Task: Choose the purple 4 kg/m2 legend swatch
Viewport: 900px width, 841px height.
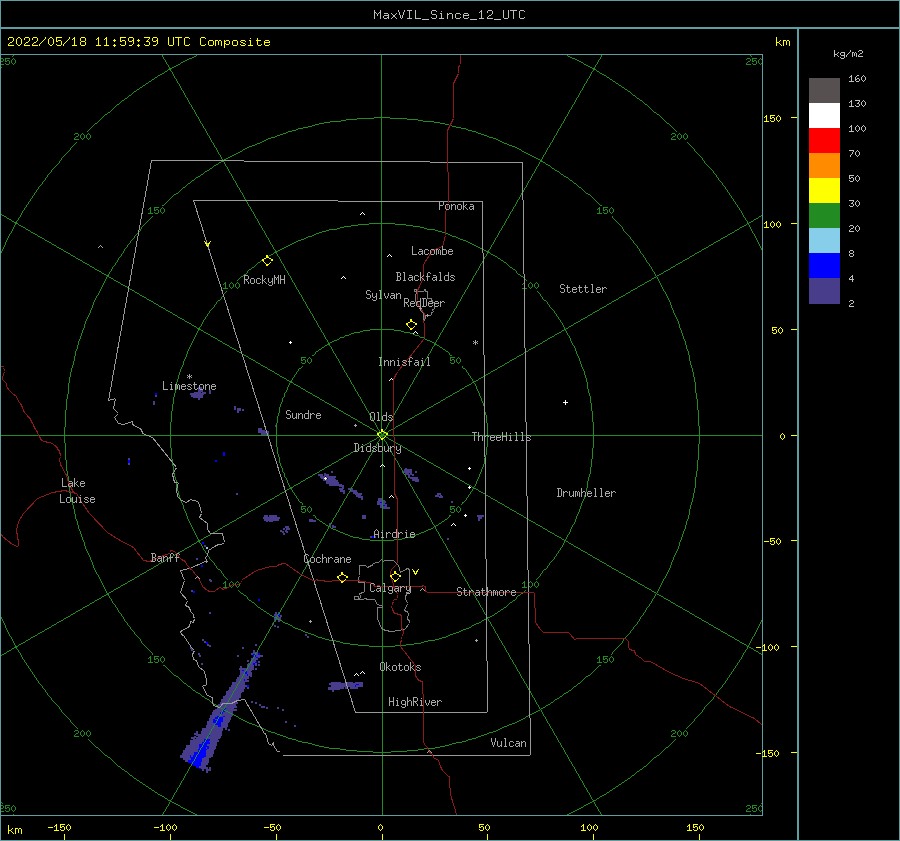Action: coord(824,290)
